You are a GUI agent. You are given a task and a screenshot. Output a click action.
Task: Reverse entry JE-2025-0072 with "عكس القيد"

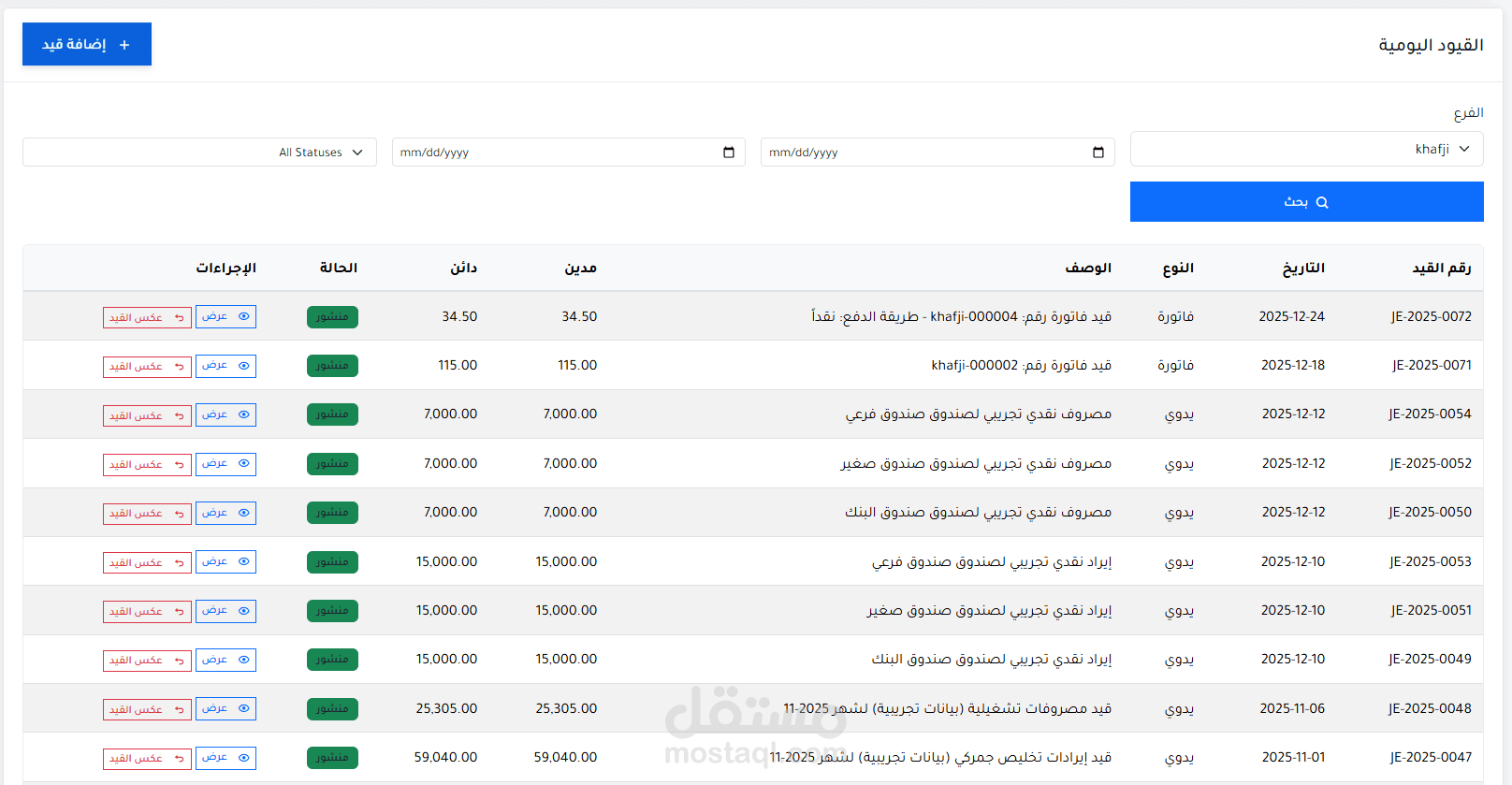(147, 318)
